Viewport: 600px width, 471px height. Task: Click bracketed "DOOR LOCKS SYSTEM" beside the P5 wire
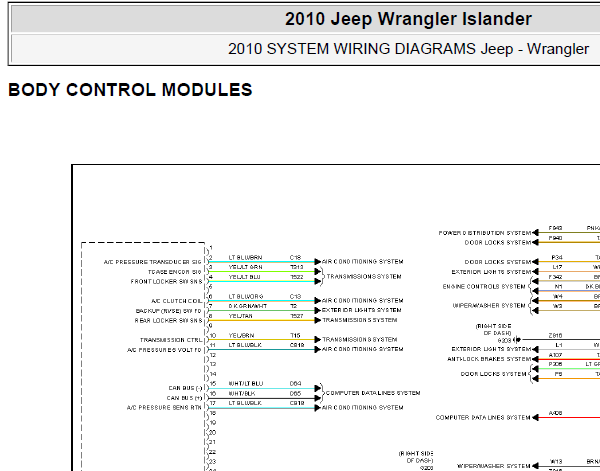(494, 374)
